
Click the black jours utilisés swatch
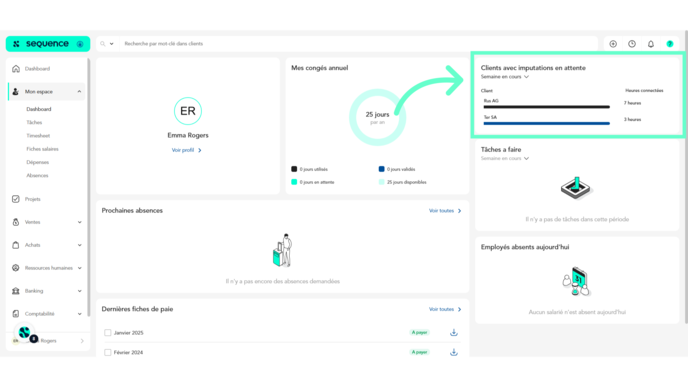pos(294,169)
